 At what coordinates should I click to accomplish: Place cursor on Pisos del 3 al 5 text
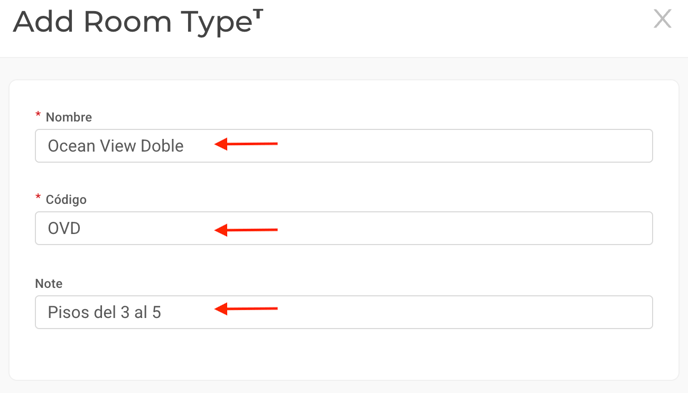(104, 312)
